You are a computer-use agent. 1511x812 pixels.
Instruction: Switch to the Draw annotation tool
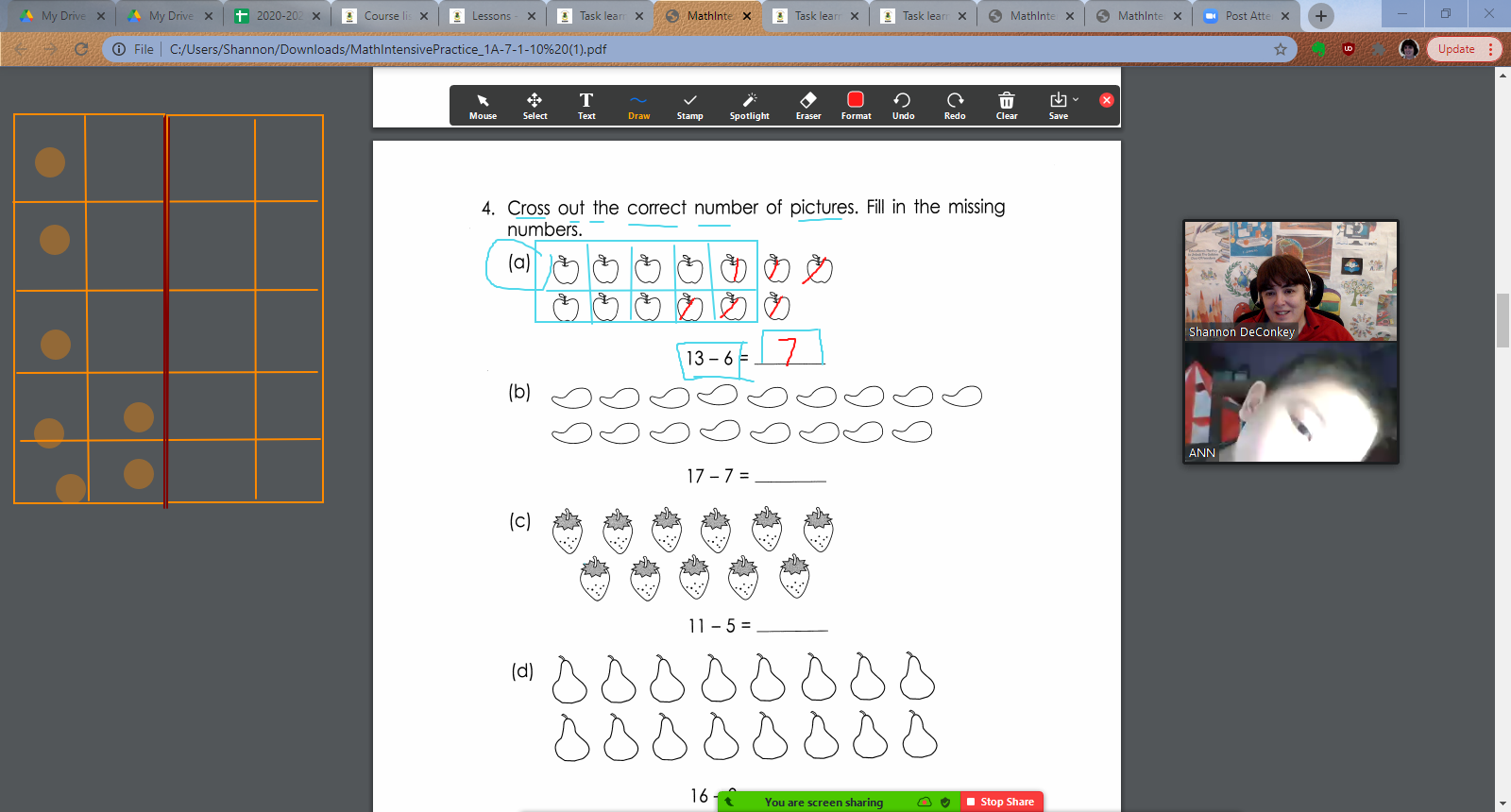click(x=638, y=106)
